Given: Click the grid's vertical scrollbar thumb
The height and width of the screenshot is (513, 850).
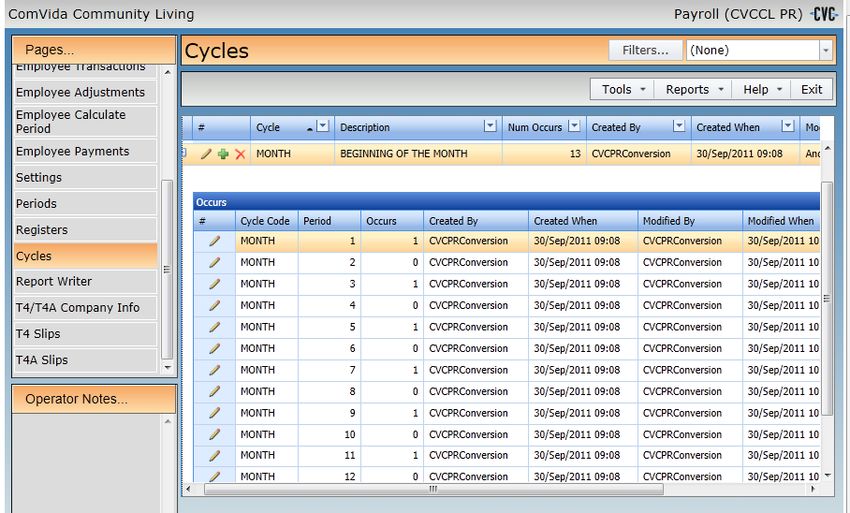Looking at the screenshot, I should pos(827,298).
